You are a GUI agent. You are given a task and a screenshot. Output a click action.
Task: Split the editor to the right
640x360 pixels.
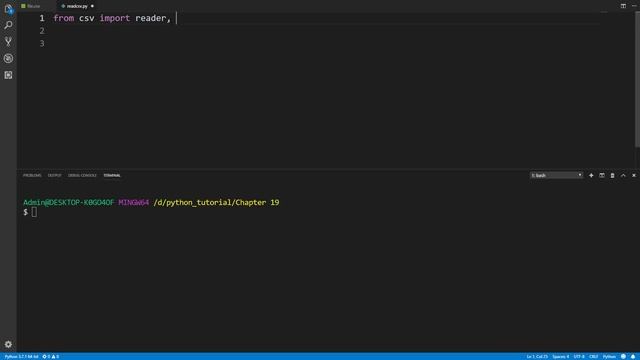pyautogui.click(x=623, y=6)
